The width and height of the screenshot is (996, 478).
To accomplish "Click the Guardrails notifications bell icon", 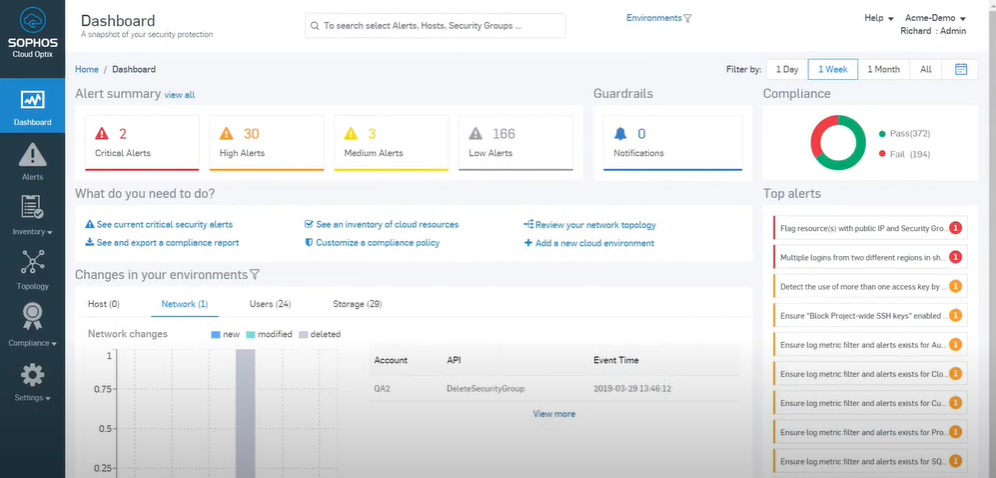I will 621,134.
